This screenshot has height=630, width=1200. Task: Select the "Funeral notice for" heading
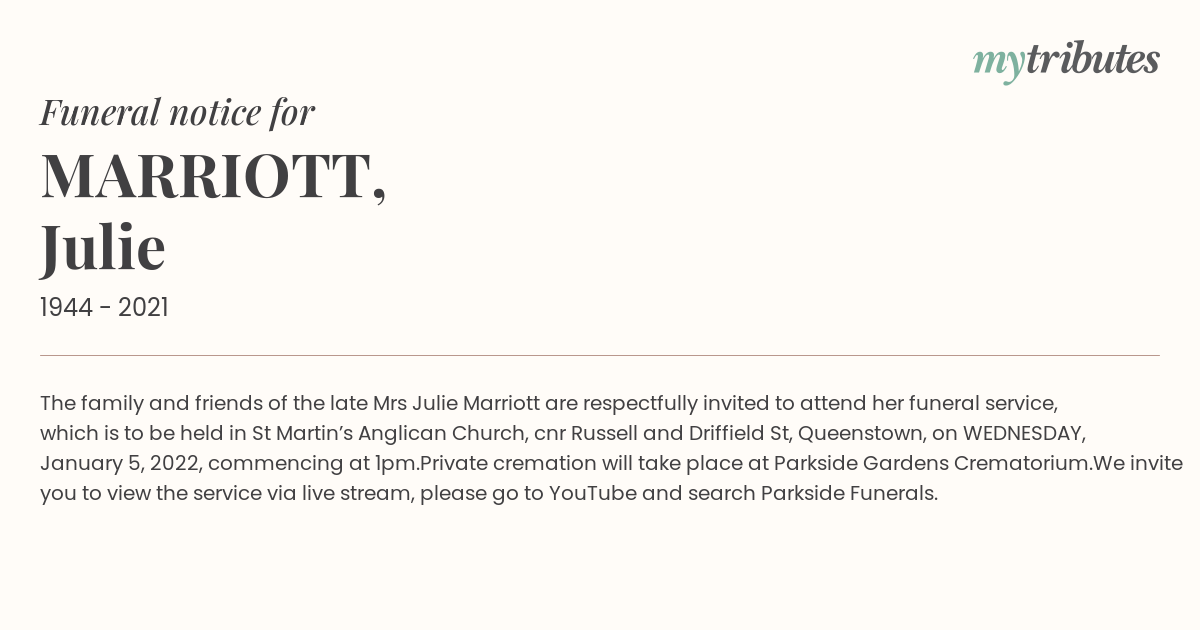point(177,112)
